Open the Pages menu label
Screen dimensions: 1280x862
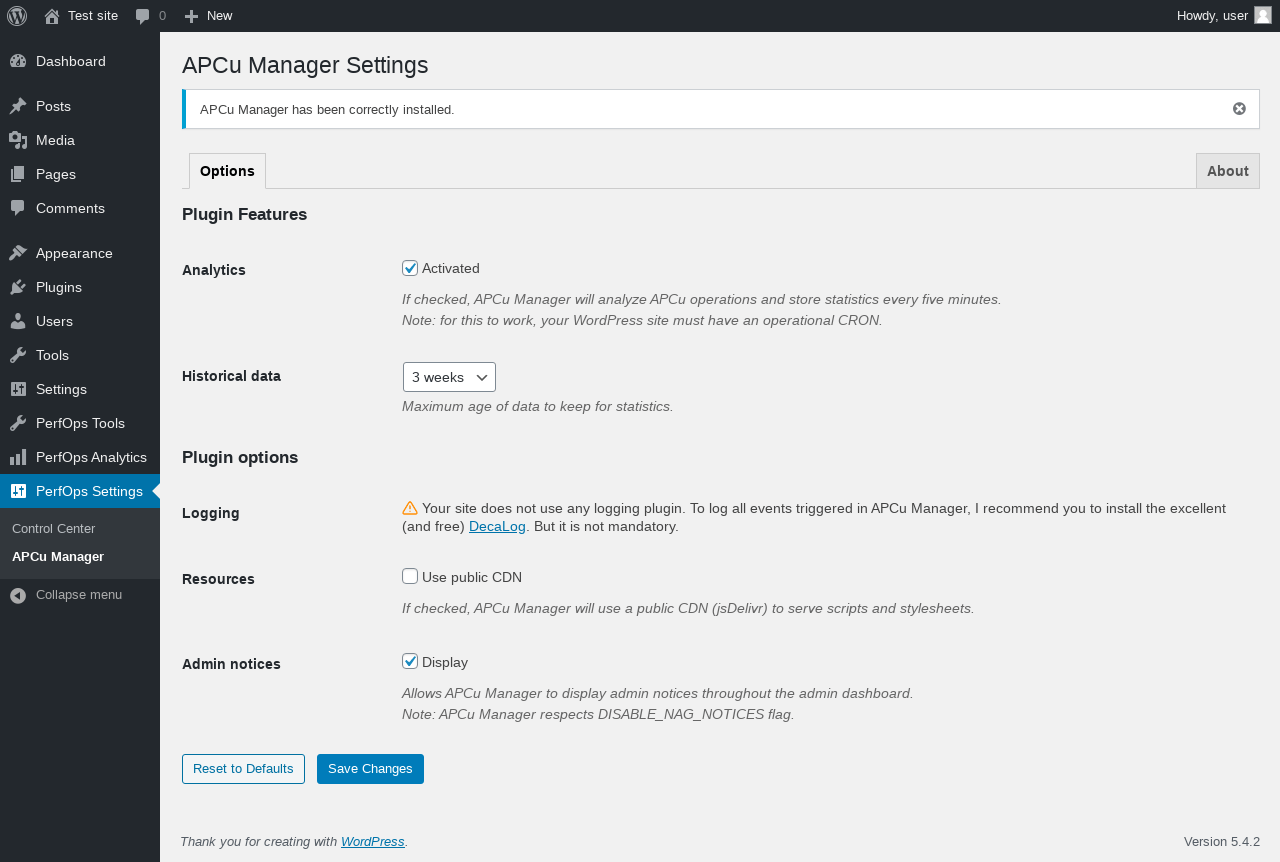[56, 174]
